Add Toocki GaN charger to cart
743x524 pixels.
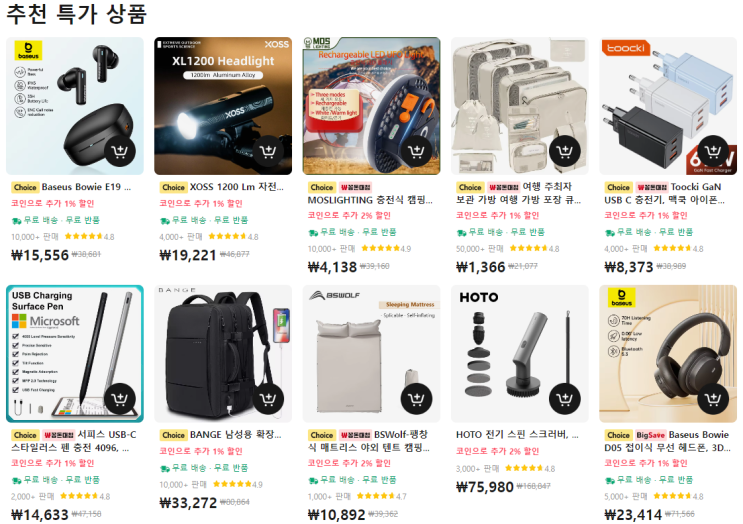pos(713,151)
